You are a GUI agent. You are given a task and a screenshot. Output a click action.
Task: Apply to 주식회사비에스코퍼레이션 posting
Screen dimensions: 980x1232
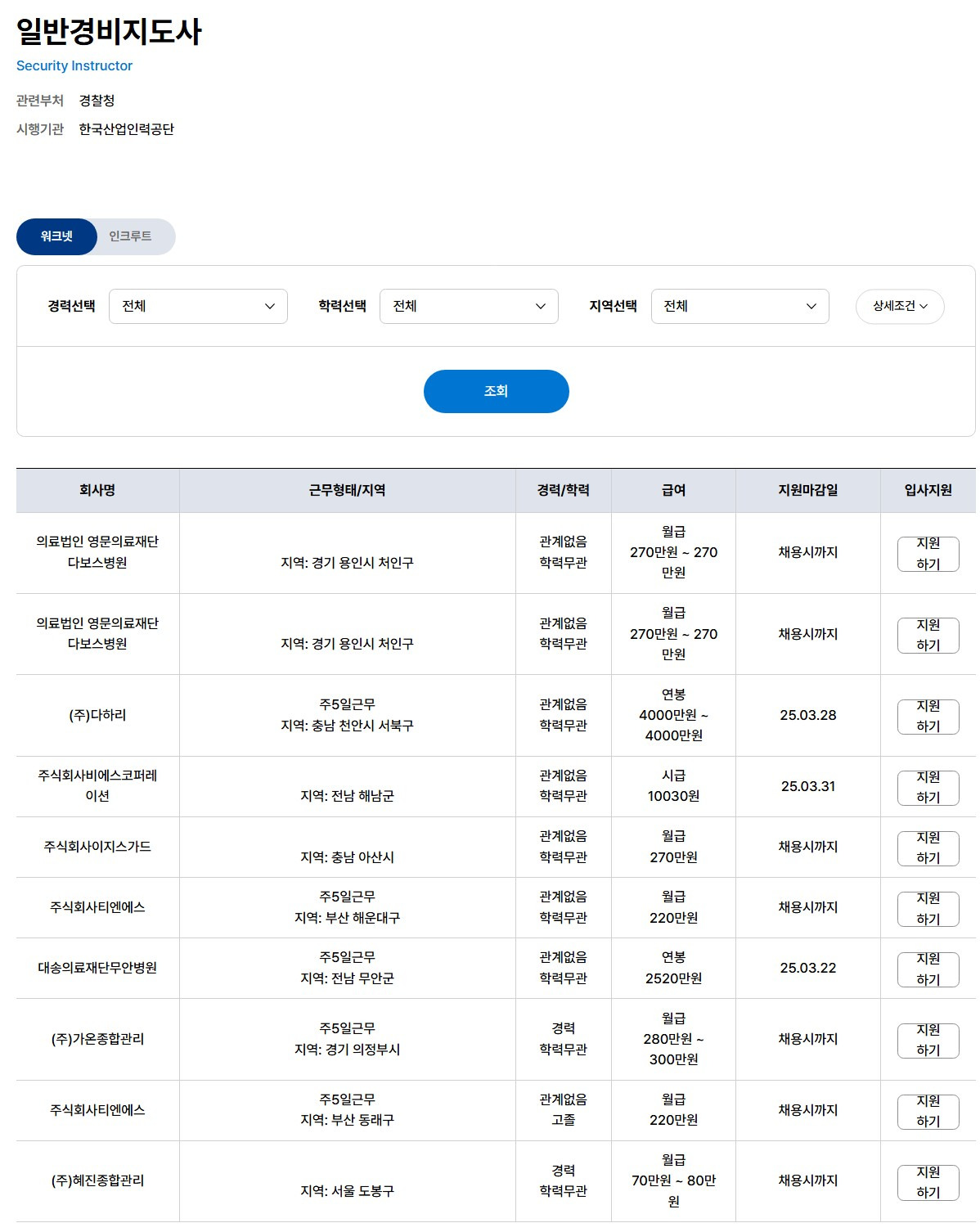[928, 787]
